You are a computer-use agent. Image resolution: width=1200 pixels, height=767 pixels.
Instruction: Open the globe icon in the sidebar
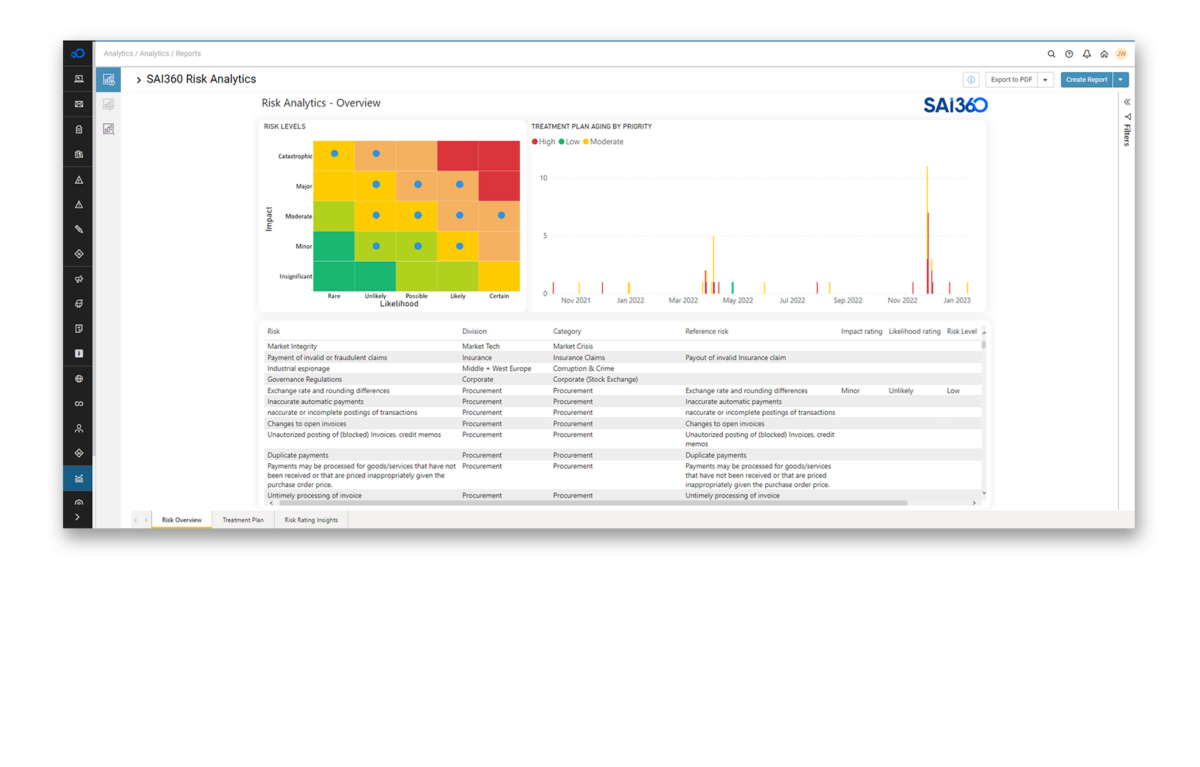tap(77, 378)
